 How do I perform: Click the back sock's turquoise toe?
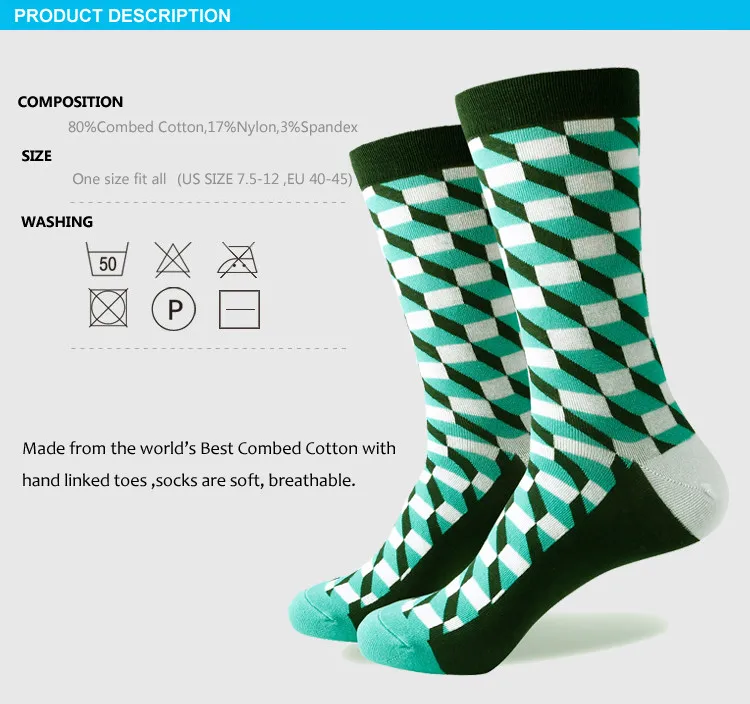point(318,613)
